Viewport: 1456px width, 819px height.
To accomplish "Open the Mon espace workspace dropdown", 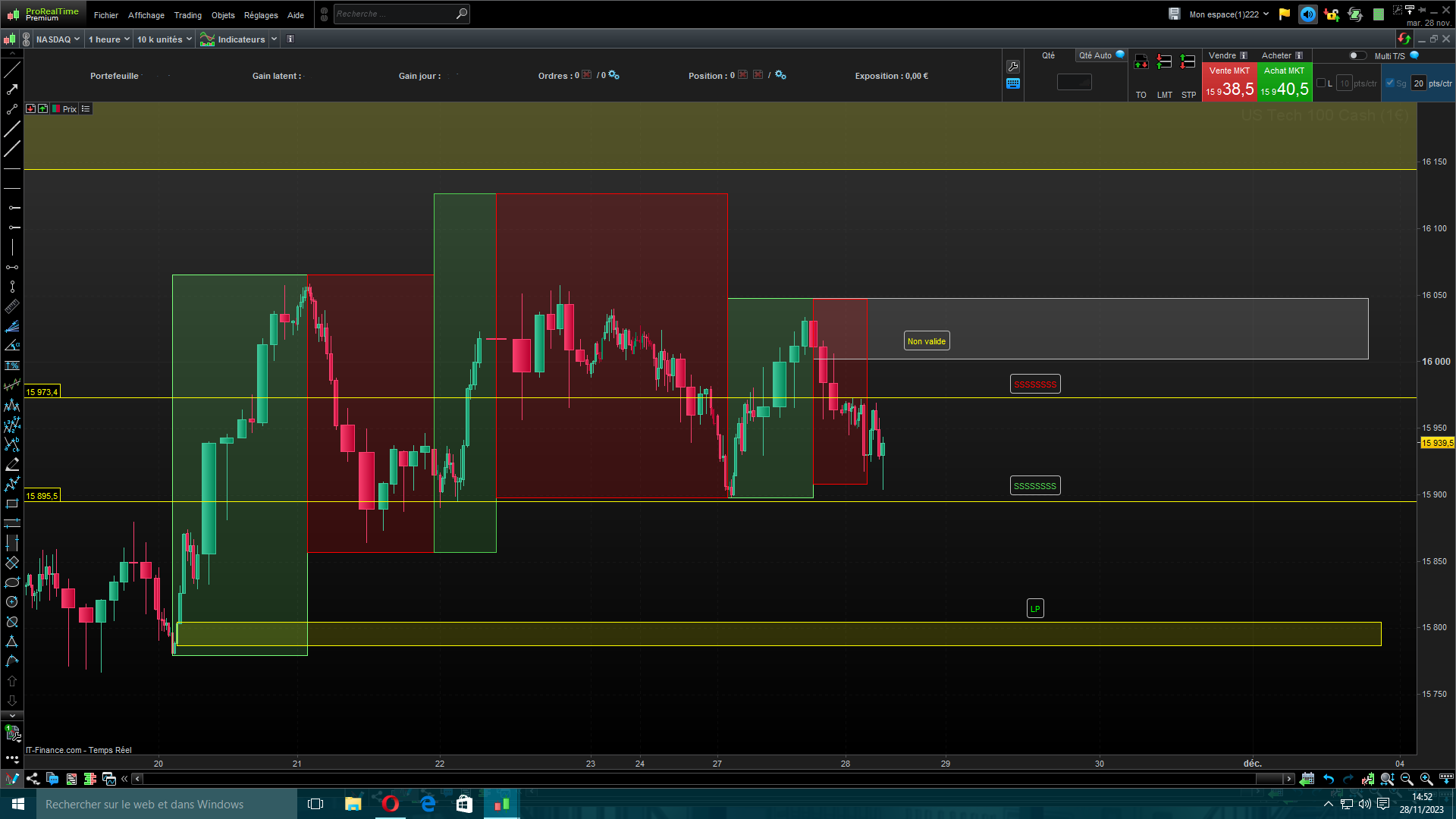I will click(x=1228, y=14).
